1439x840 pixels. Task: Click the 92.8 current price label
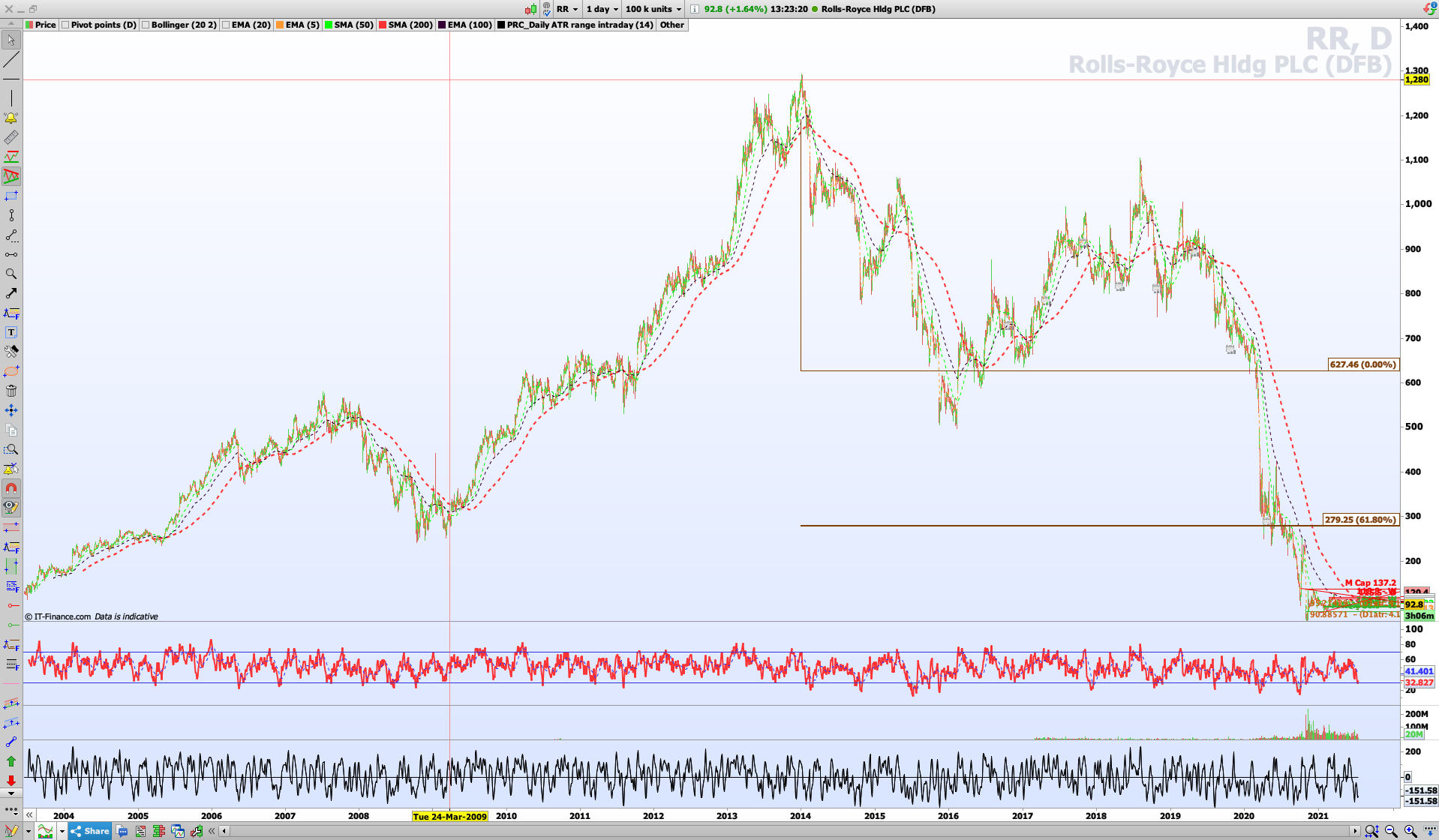[1414, 604]
